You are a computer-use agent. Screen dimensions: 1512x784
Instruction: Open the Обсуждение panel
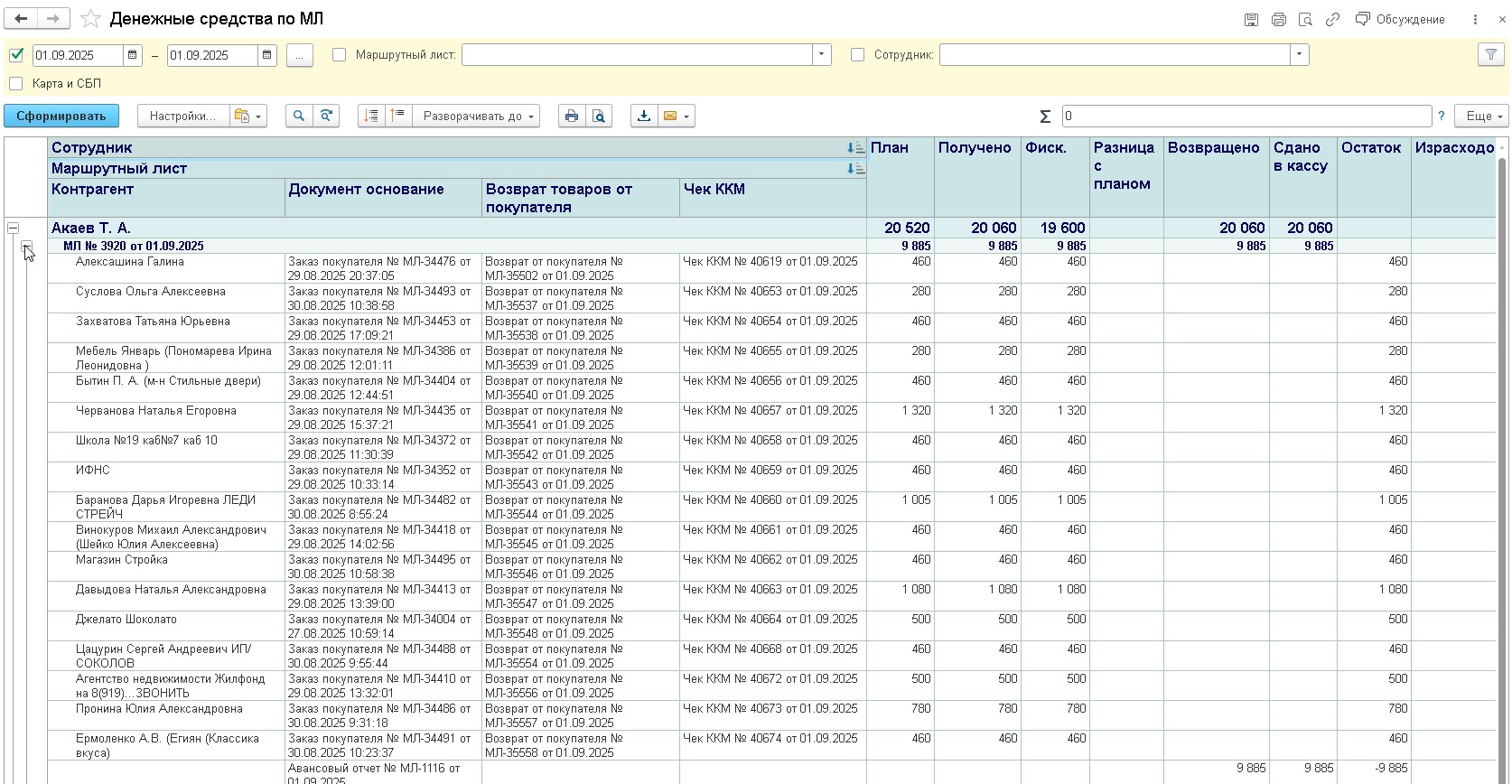point(1400,19)
